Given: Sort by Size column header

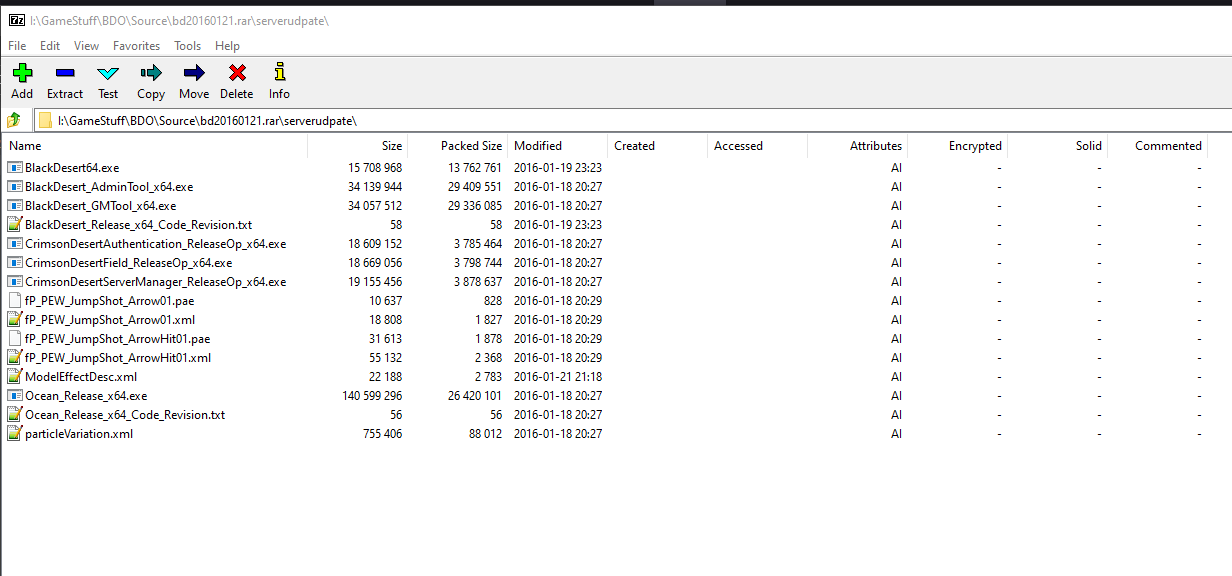Looking at the screenshot, I should coord(358,146).
